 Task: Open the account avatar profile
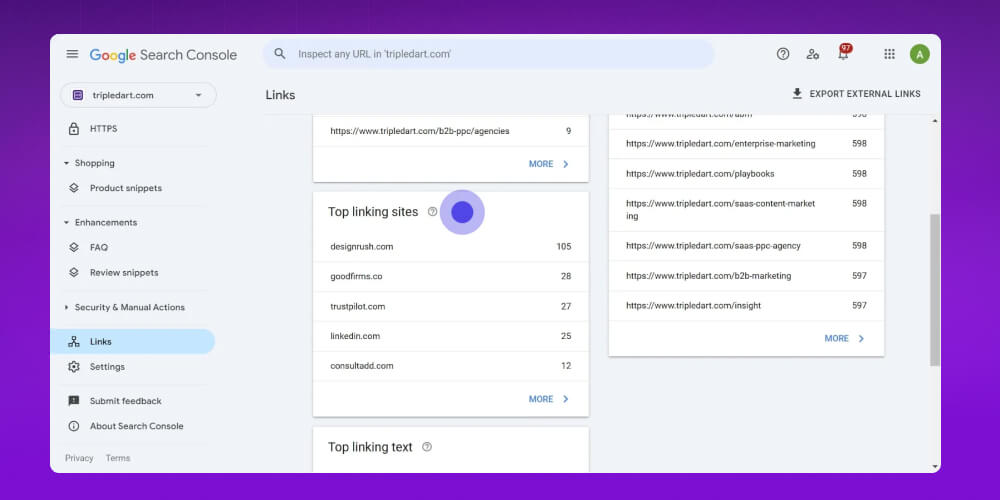click(920, 54)
